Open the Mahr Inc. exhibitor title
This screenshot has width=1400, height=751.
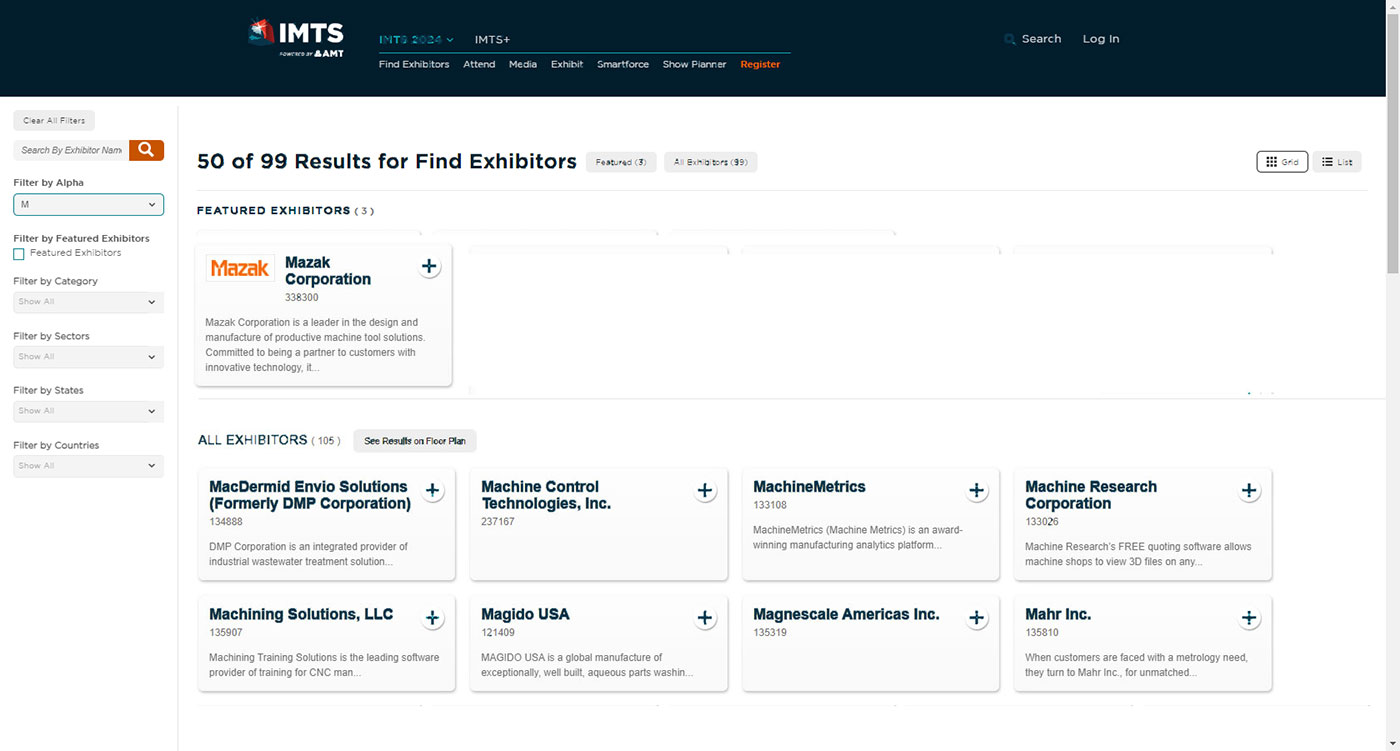pos(1058,614)
